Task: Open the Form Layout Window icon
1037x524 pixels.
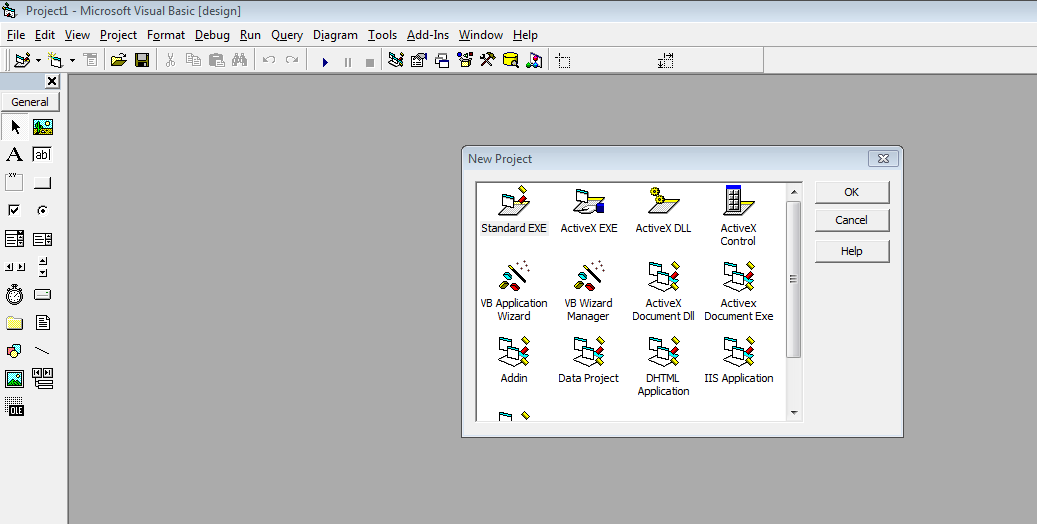Action: 442,61
